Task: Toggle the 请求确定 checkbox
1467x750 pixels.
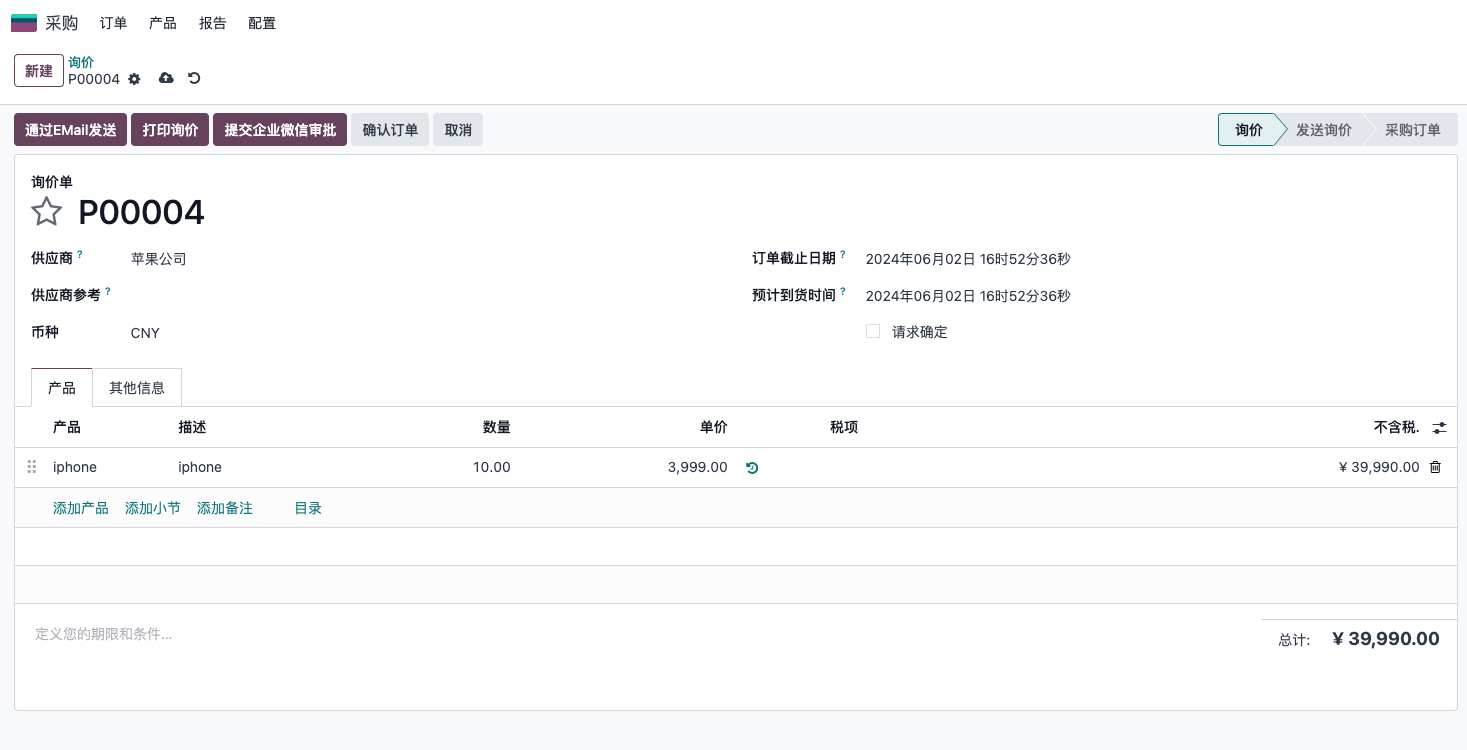Action: (873, 331)
